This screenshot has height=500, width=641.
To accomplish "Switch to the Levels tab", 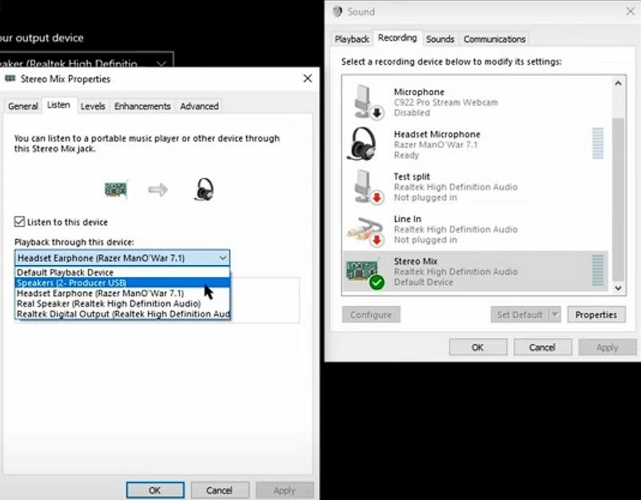I will point(93,106).
